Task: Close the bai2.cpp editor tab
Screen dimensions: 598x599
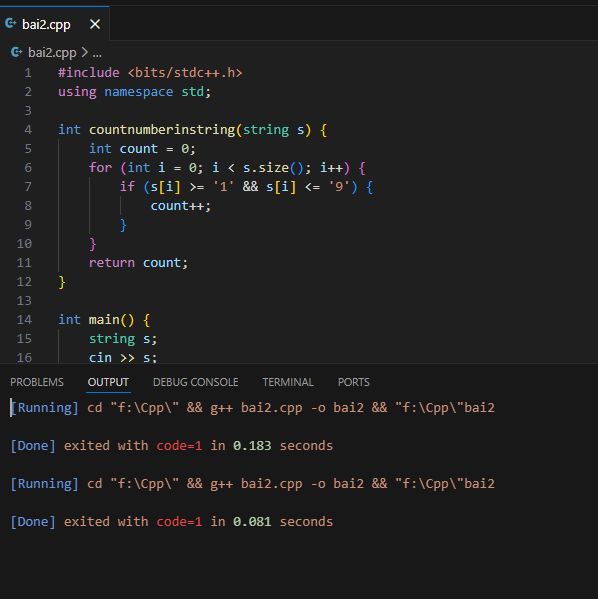Action: tap(95, 24)
